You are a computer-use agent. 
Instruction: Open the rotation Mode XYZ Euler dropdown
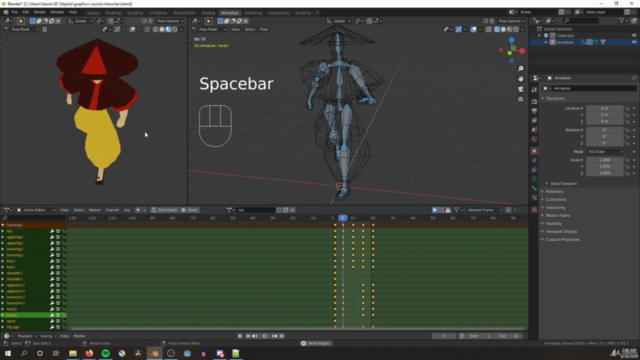(605, 152)
